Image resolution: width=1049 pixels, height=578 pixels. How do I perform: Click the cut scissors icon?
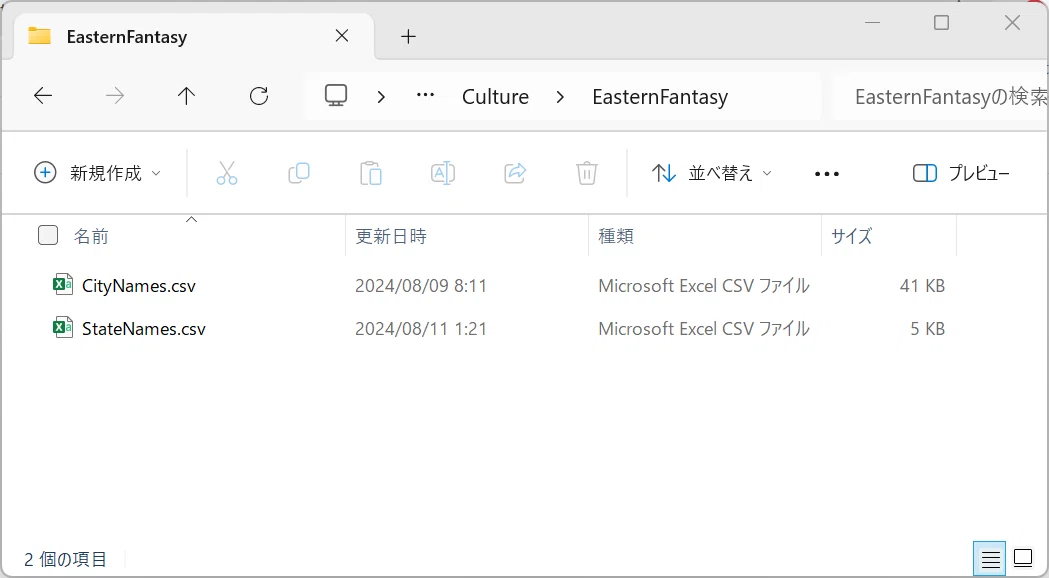click(227, 173)
